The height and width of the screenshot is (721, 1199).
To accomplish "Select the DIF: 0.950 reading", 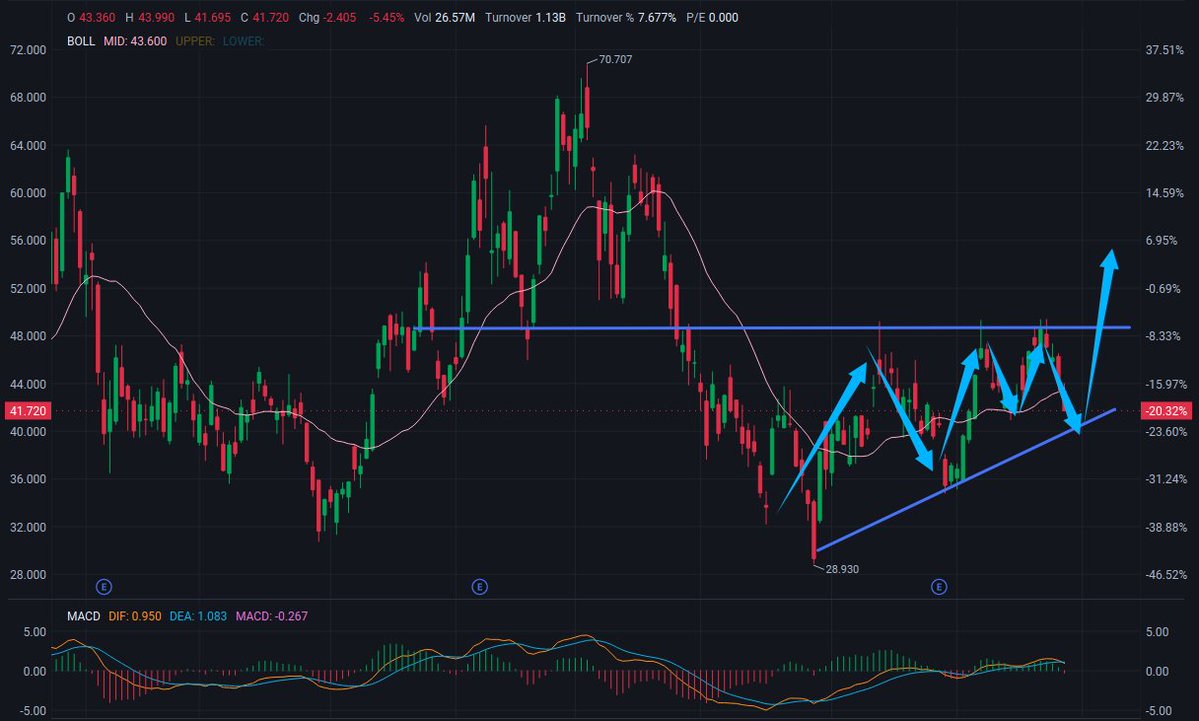I will 135,616.
